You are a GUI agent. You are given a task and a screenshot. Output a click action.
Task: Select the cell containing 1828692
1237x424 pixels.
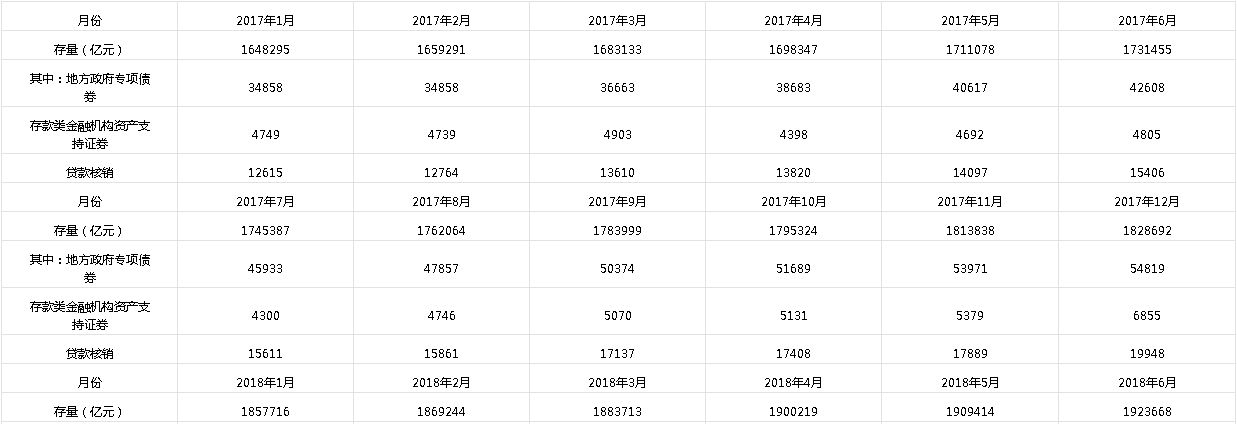pos(1148,231)
